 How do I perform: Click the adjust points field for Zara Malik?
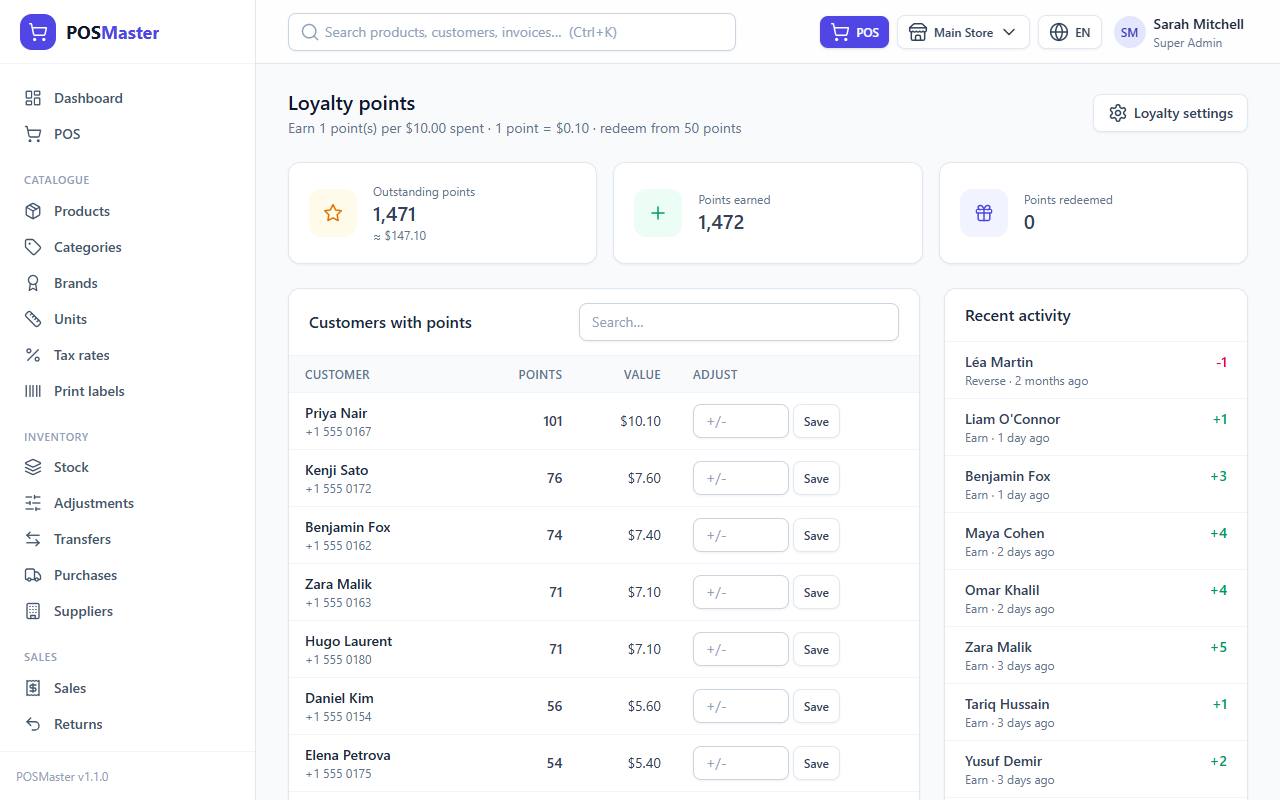741,592
